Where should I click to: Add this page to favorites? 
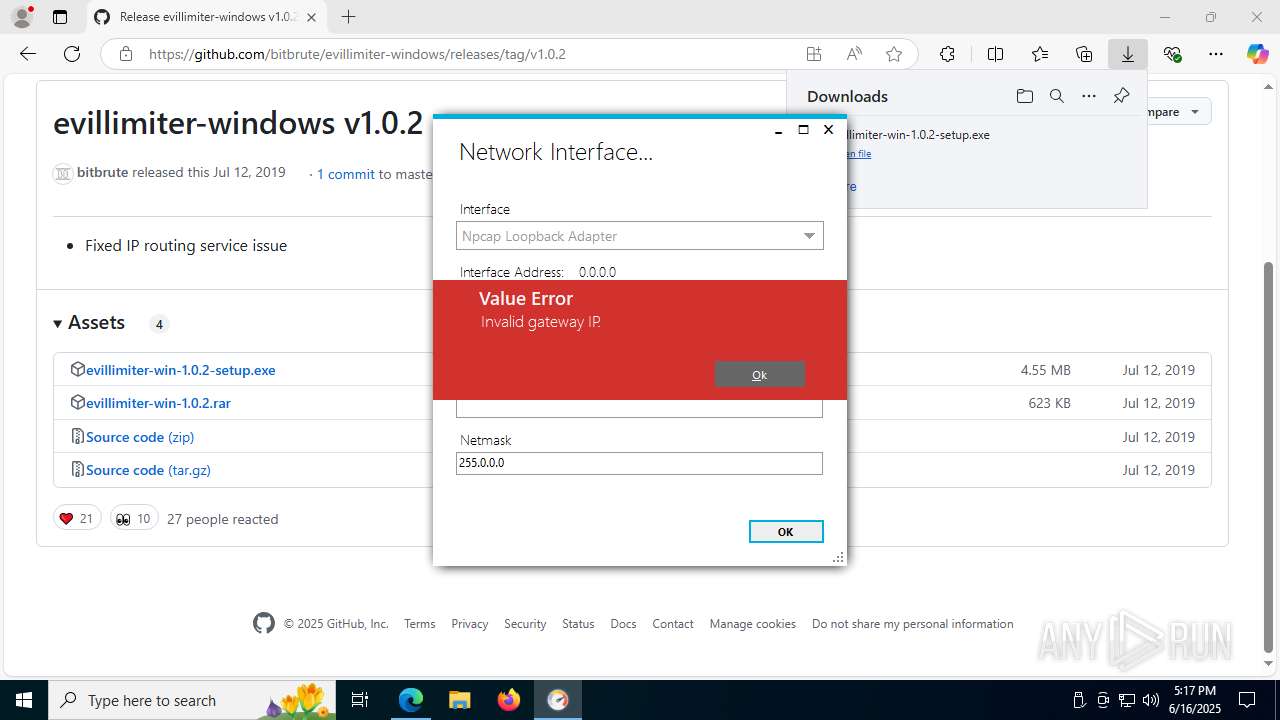point(894,54)
